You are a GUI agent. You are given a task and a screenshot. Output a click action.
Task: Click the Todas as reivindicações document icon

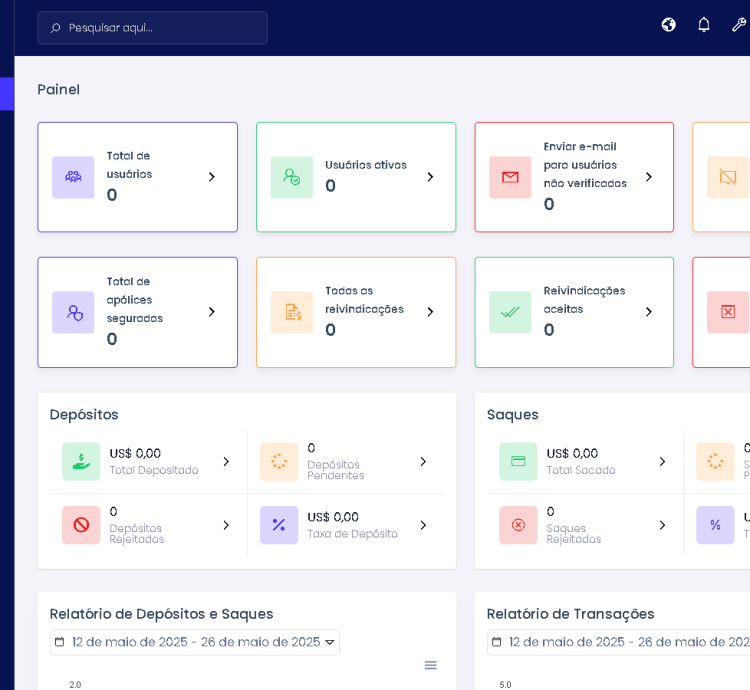click(291, 312)
